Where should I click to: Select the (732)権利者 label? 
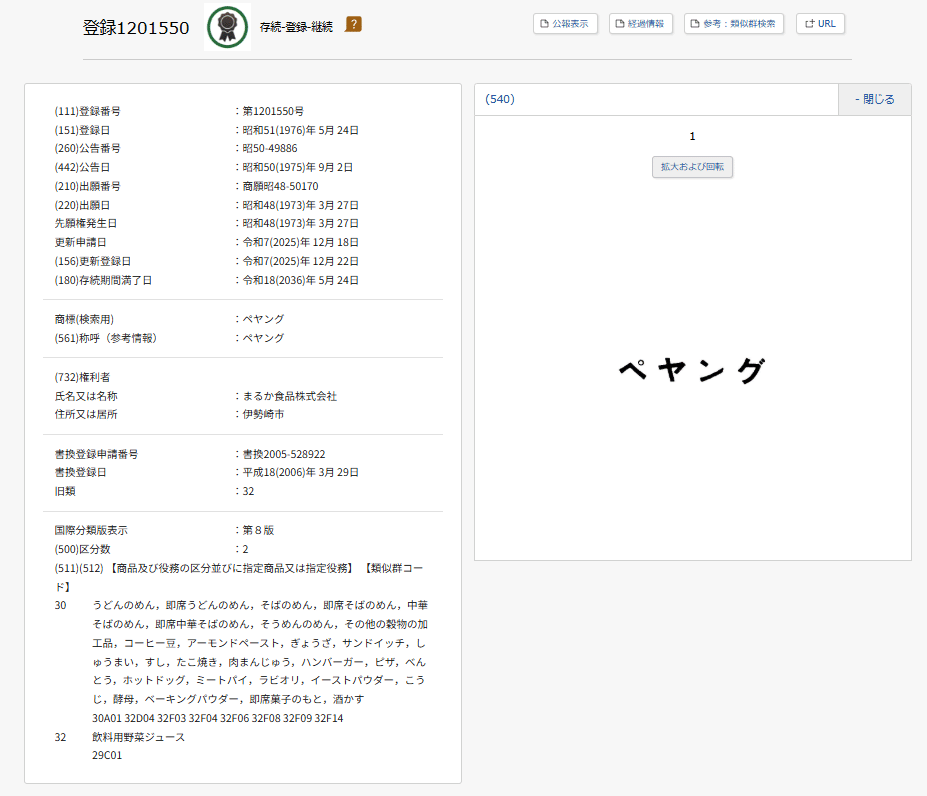point(82,377)
